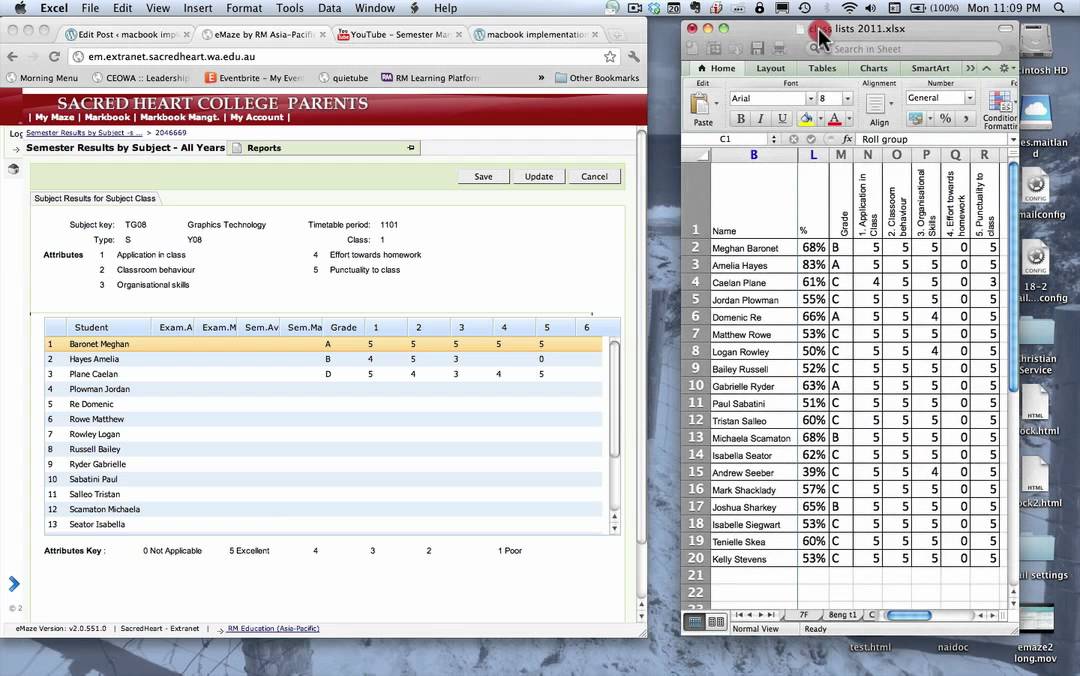Open browser wrench settings menu
The height and width of the screenshot is (676, 1080).
[634, 57]
